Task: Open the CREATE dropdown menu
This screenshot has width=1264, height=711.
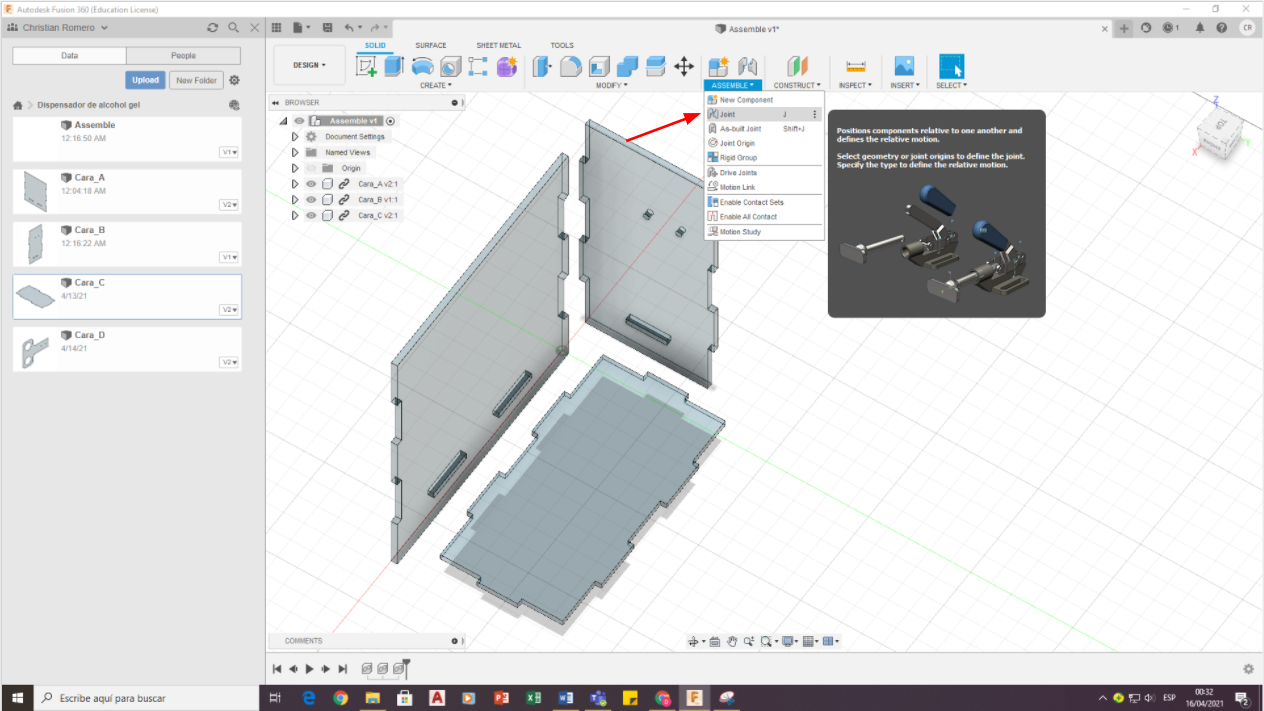Action: [x=436, y=85]
